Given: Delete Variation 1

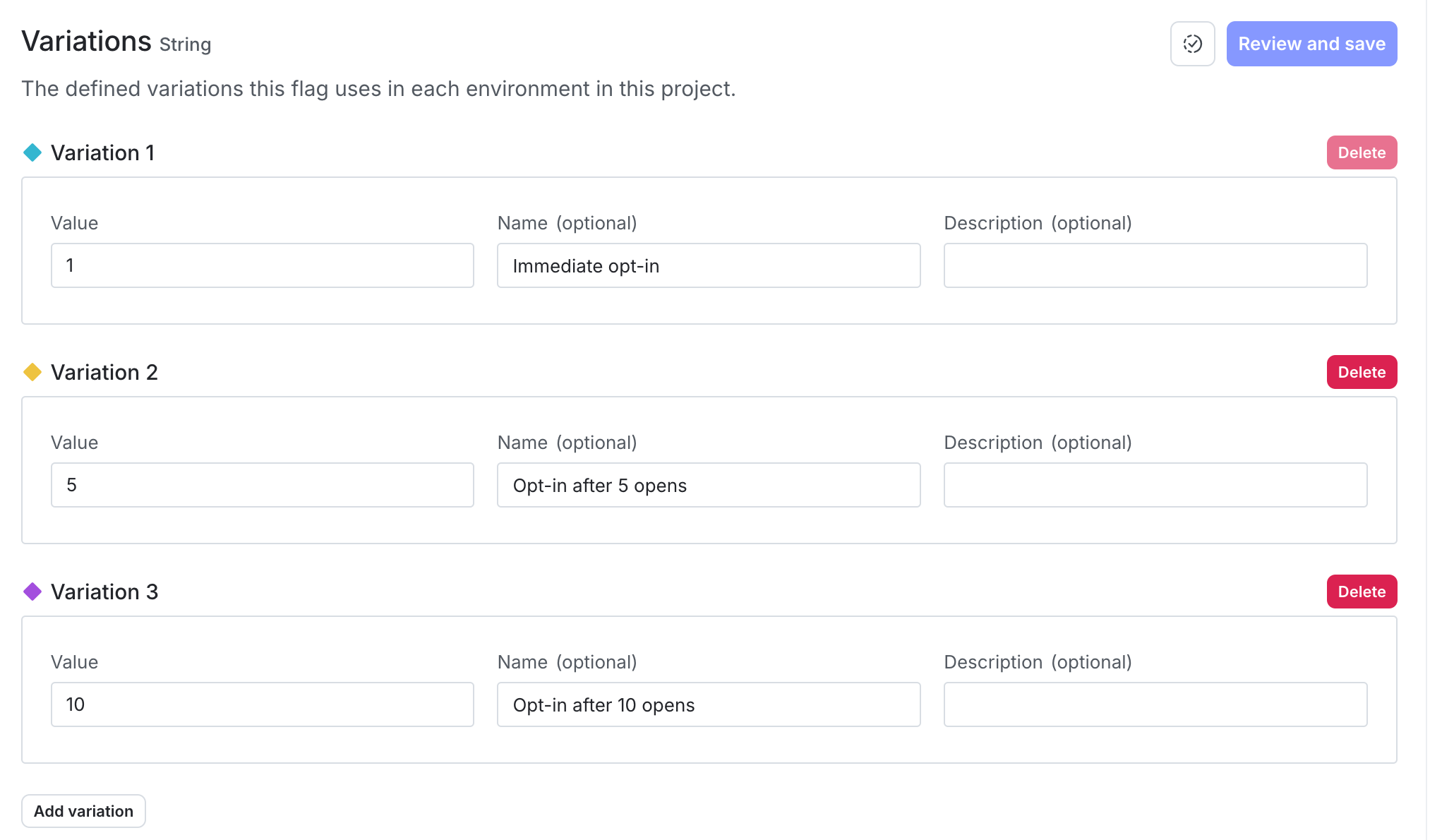Looking at the screenshot, I should point(1361,152).
